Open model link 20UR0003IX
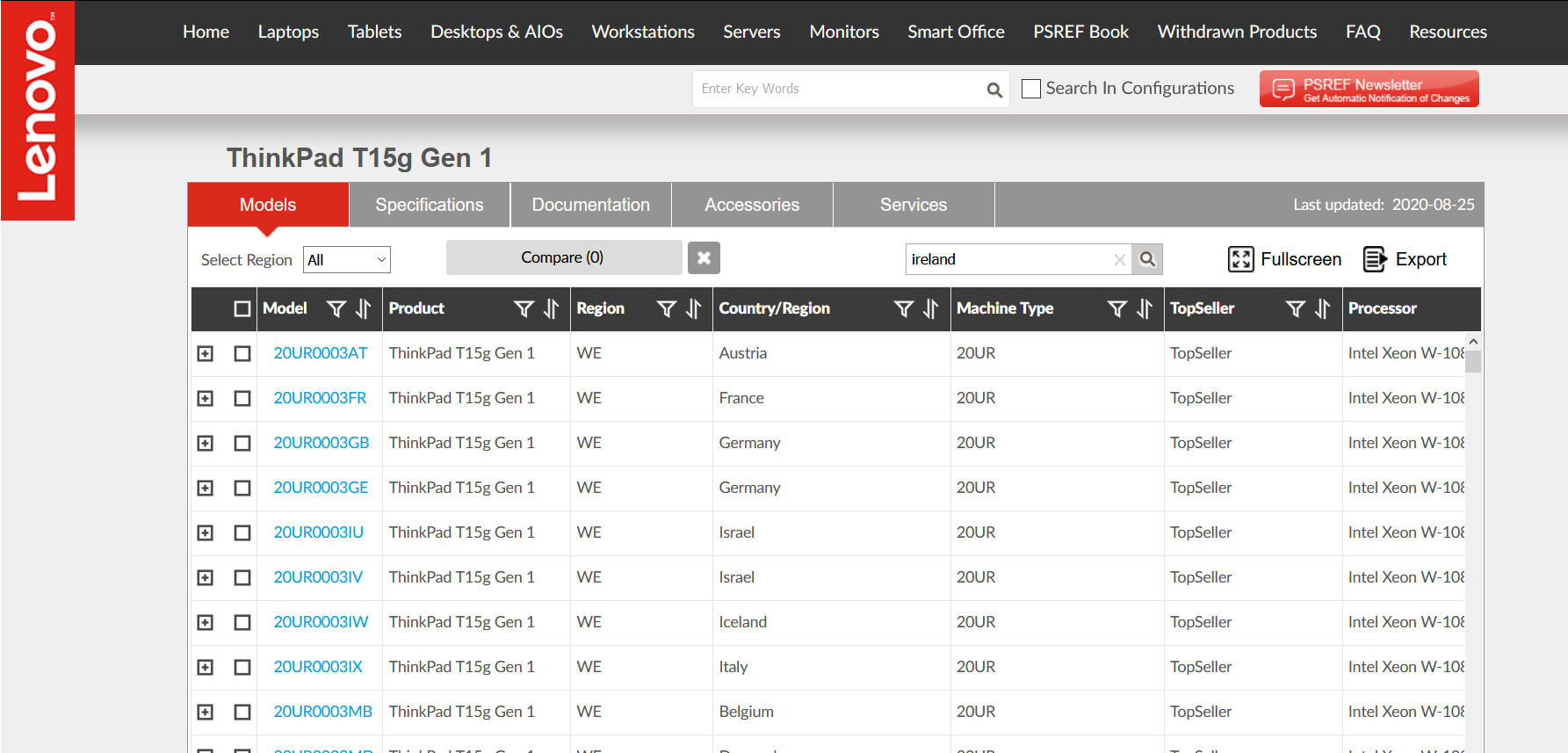 click(318, 667)
